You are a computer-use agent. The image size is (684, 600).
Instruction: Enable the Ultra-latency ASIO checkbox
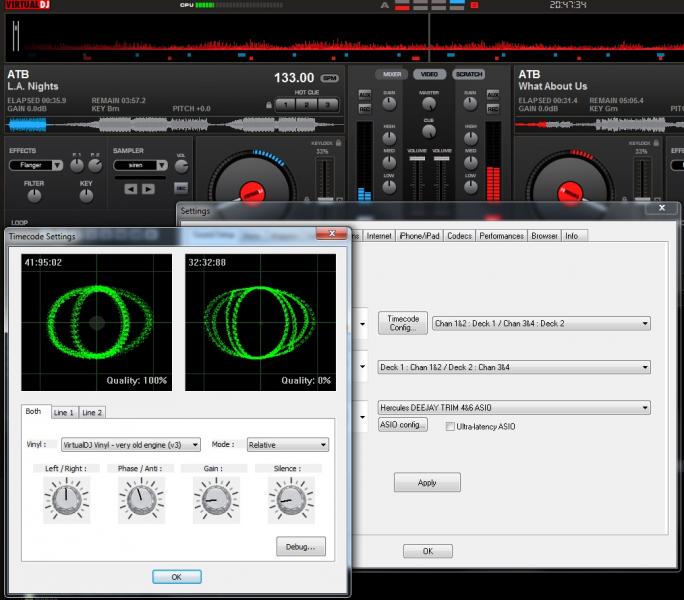coord(450,426)
